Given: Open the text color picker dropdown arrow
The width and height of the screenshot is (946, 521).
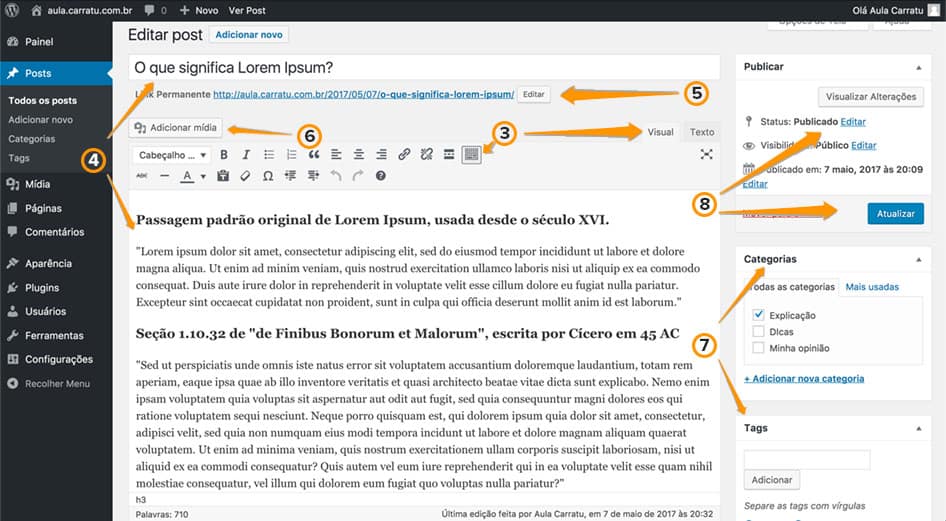Looking at the screenshot, I should click(203, 176).
